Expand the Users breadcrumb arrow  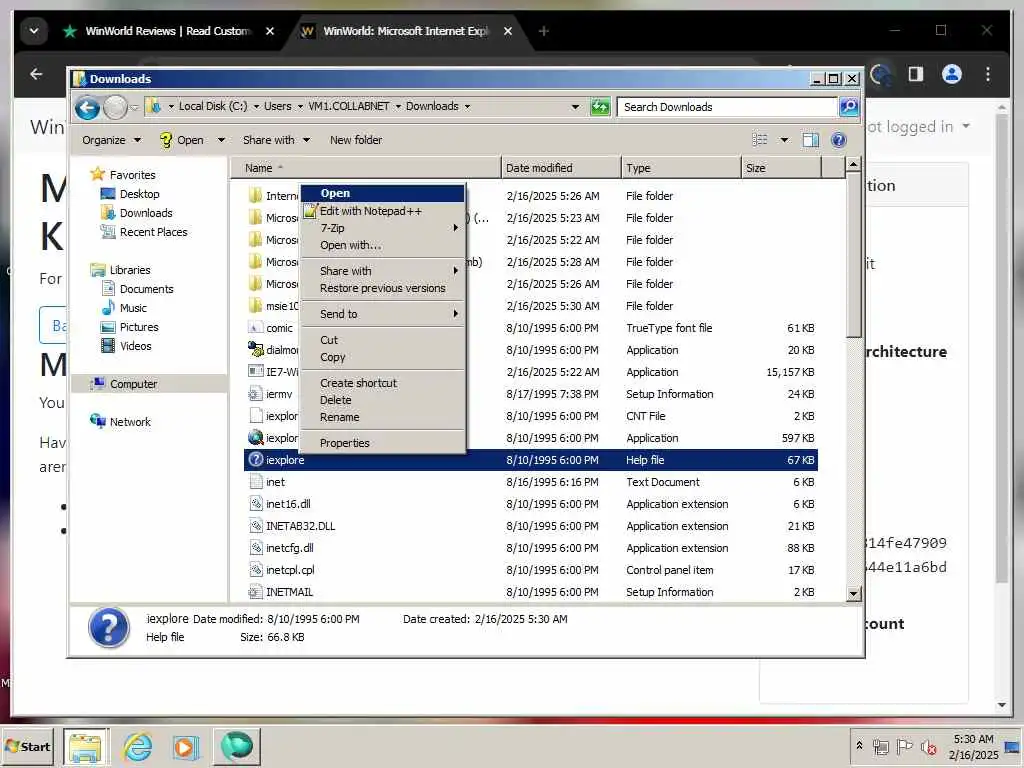pyautogui.click(x=300, y=106)
